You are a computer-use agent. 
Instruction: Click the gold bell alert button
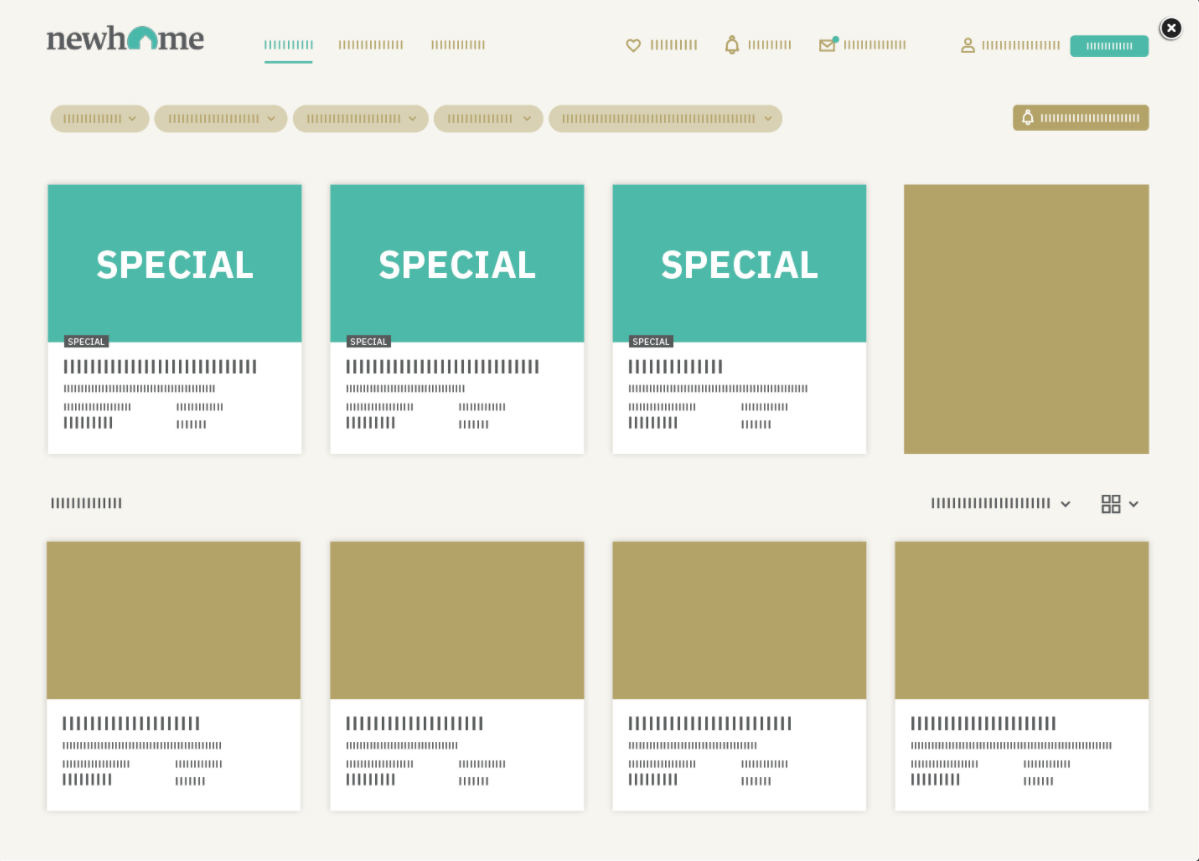(x=1080, y=118)
